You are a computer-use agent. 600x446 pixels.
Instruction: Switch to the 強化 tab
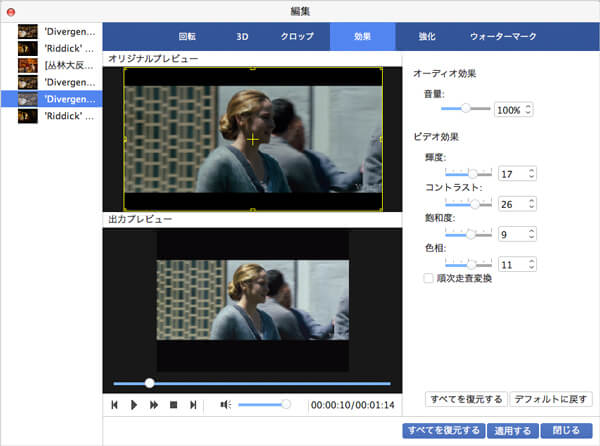point(427,36)
